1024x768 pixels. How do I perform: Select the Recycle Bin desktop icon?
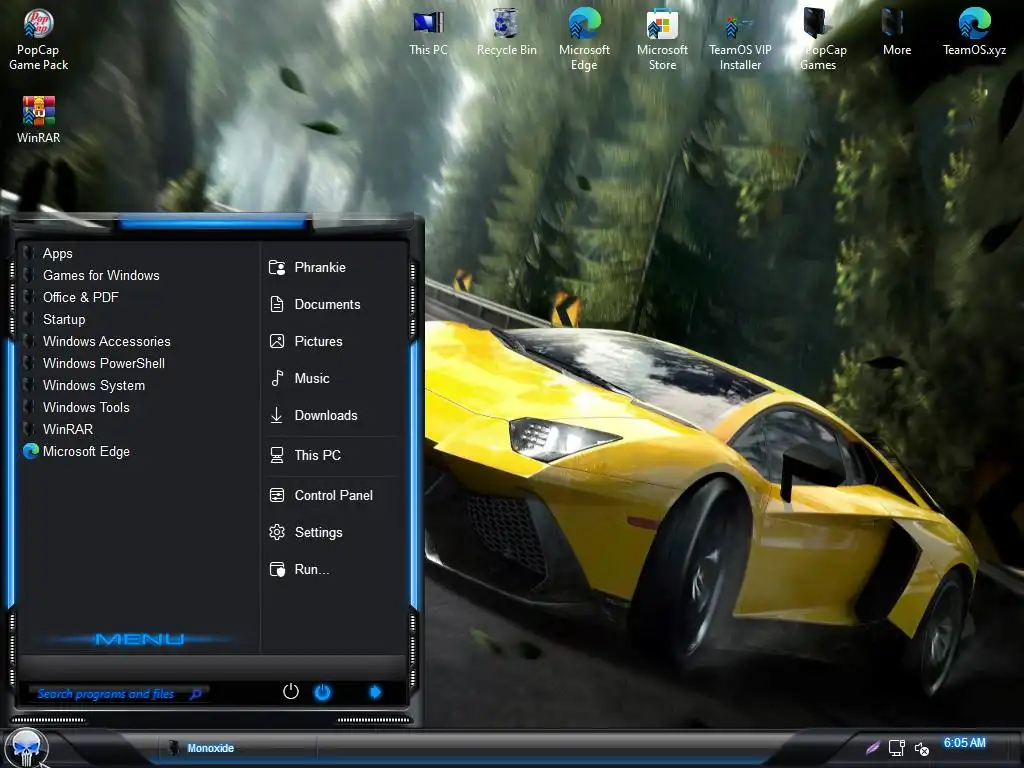tap(506, 33)
